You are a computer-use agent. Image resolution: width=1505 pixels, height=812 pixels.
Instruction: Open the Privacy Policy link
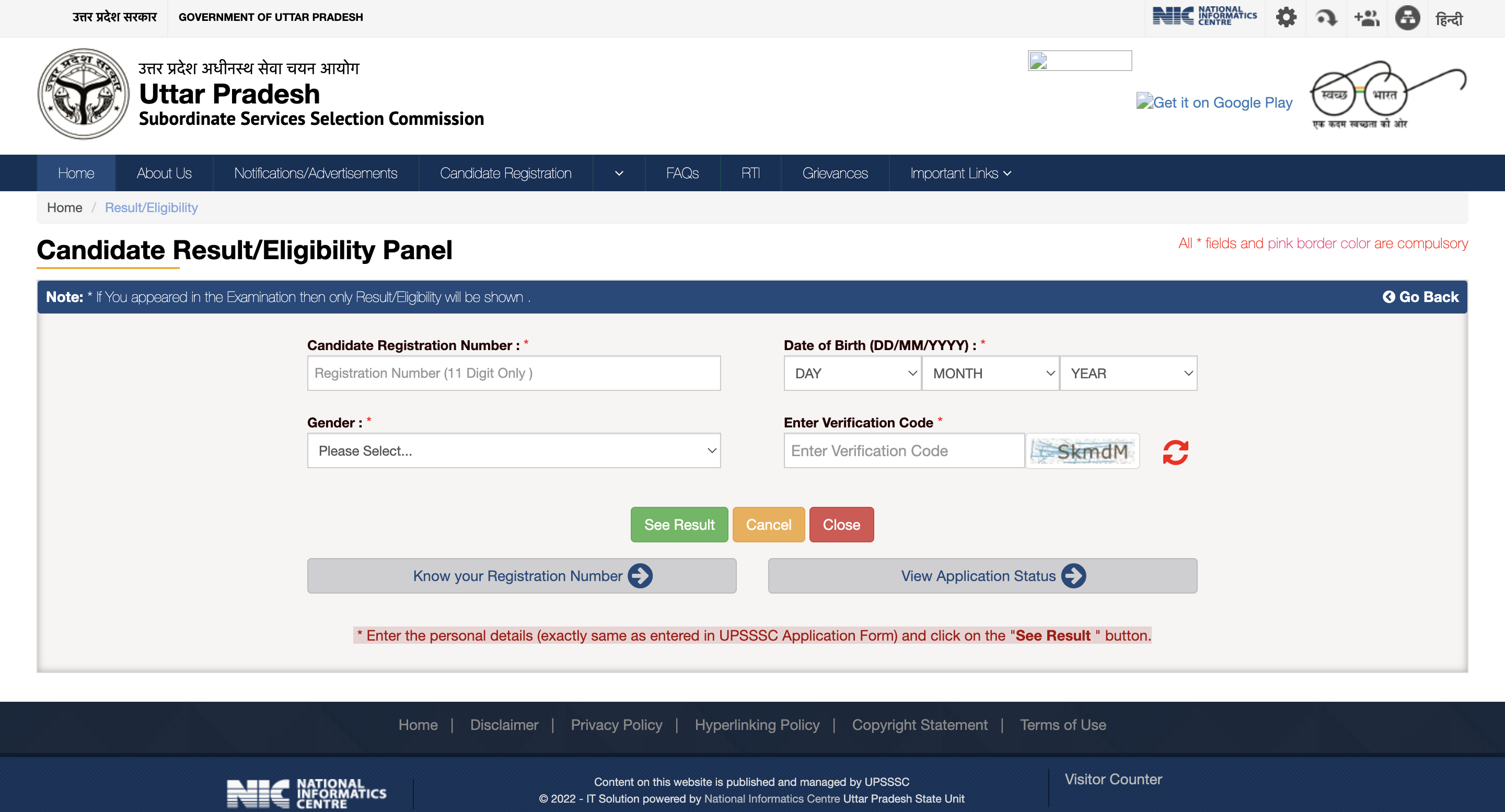[x=617, y=725]
